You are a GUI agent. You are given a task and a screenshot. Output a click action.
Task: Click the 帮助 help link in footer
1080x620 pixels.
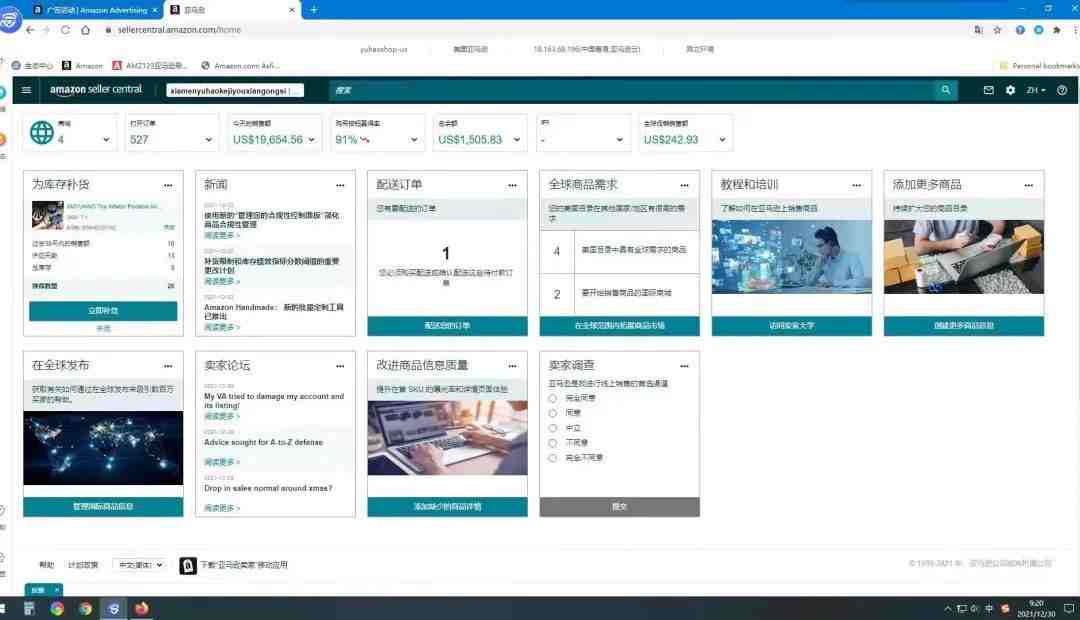(x=46, y=565)
